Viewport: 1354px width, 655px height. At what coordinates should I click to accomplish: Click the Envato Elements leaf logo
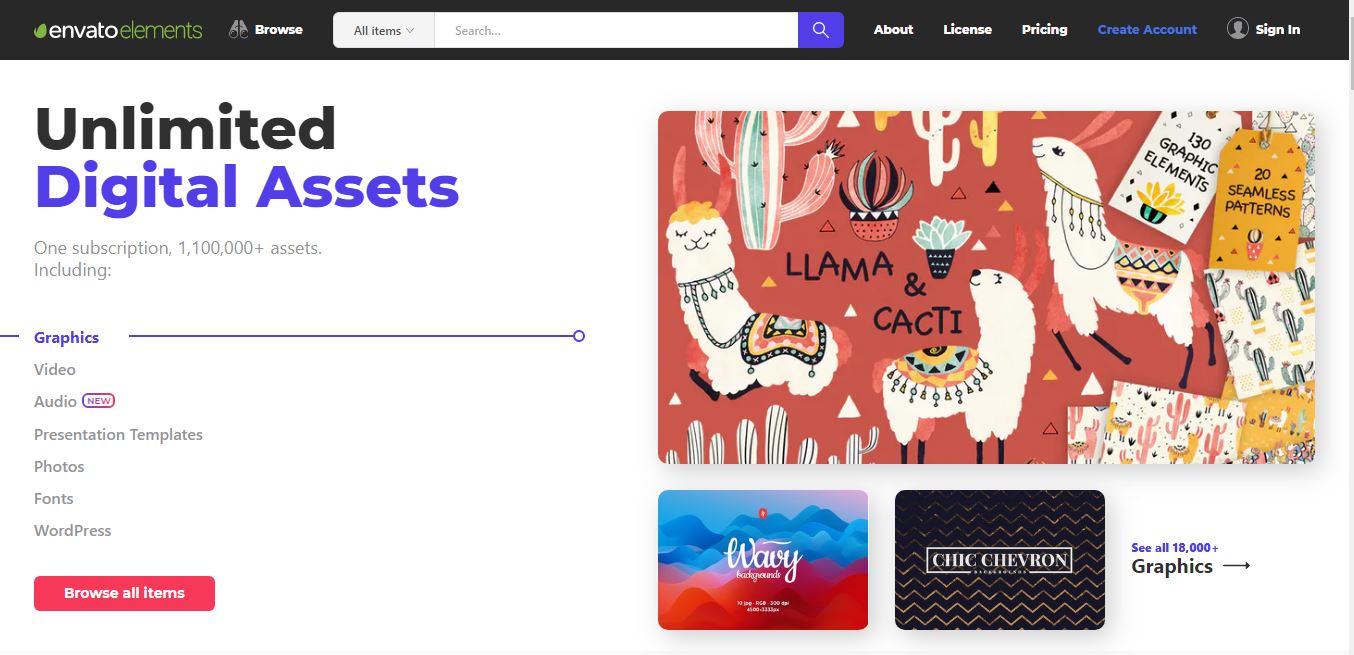point(40,28)
